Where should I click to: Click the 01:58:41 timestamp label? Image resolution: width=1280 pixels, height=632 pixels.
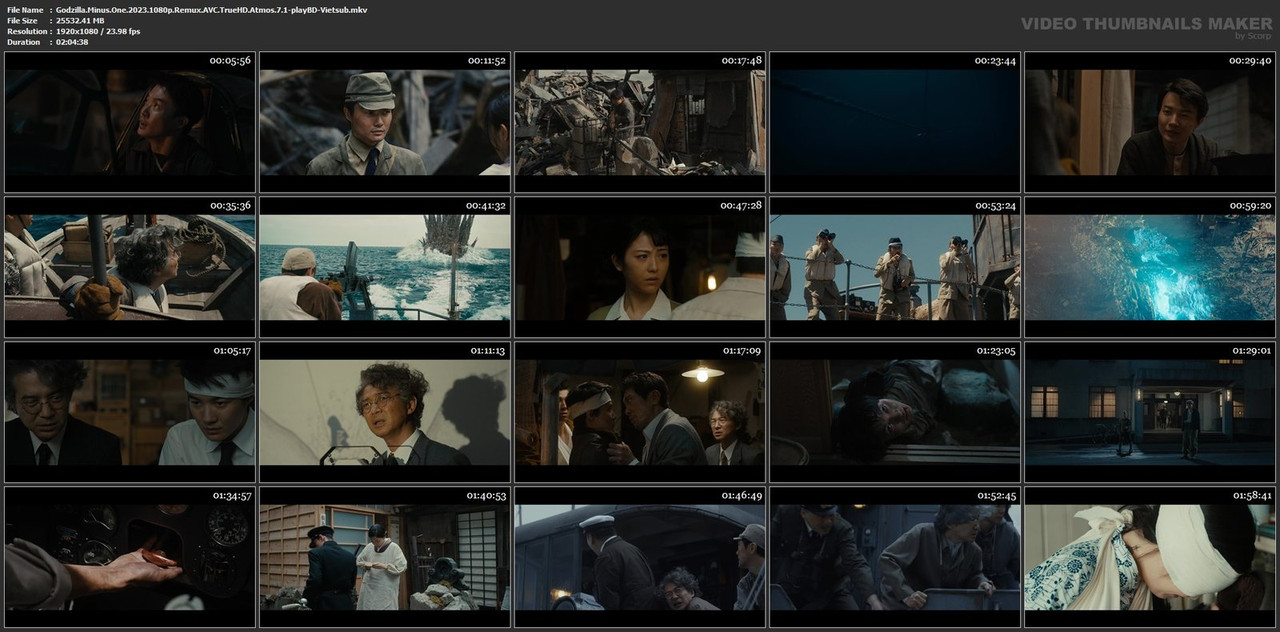click(1250, 496)
